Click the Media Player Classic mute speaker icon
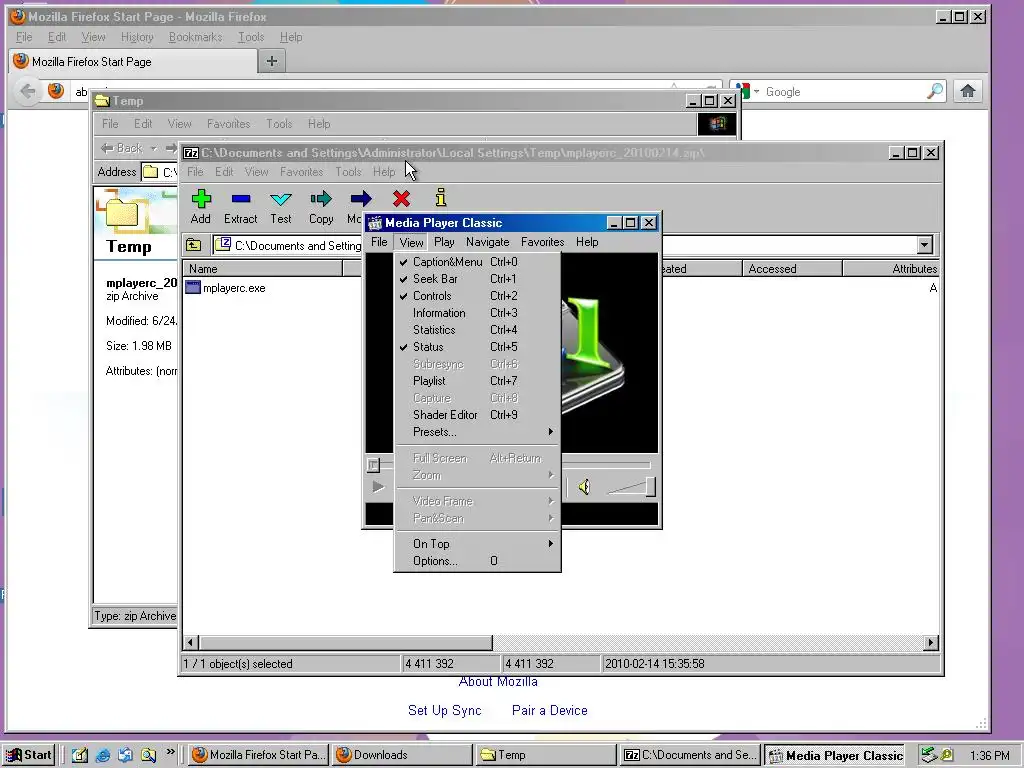The width and height of the screenshot is (1024, 768). pyautogui.click(x=584, y=487)
